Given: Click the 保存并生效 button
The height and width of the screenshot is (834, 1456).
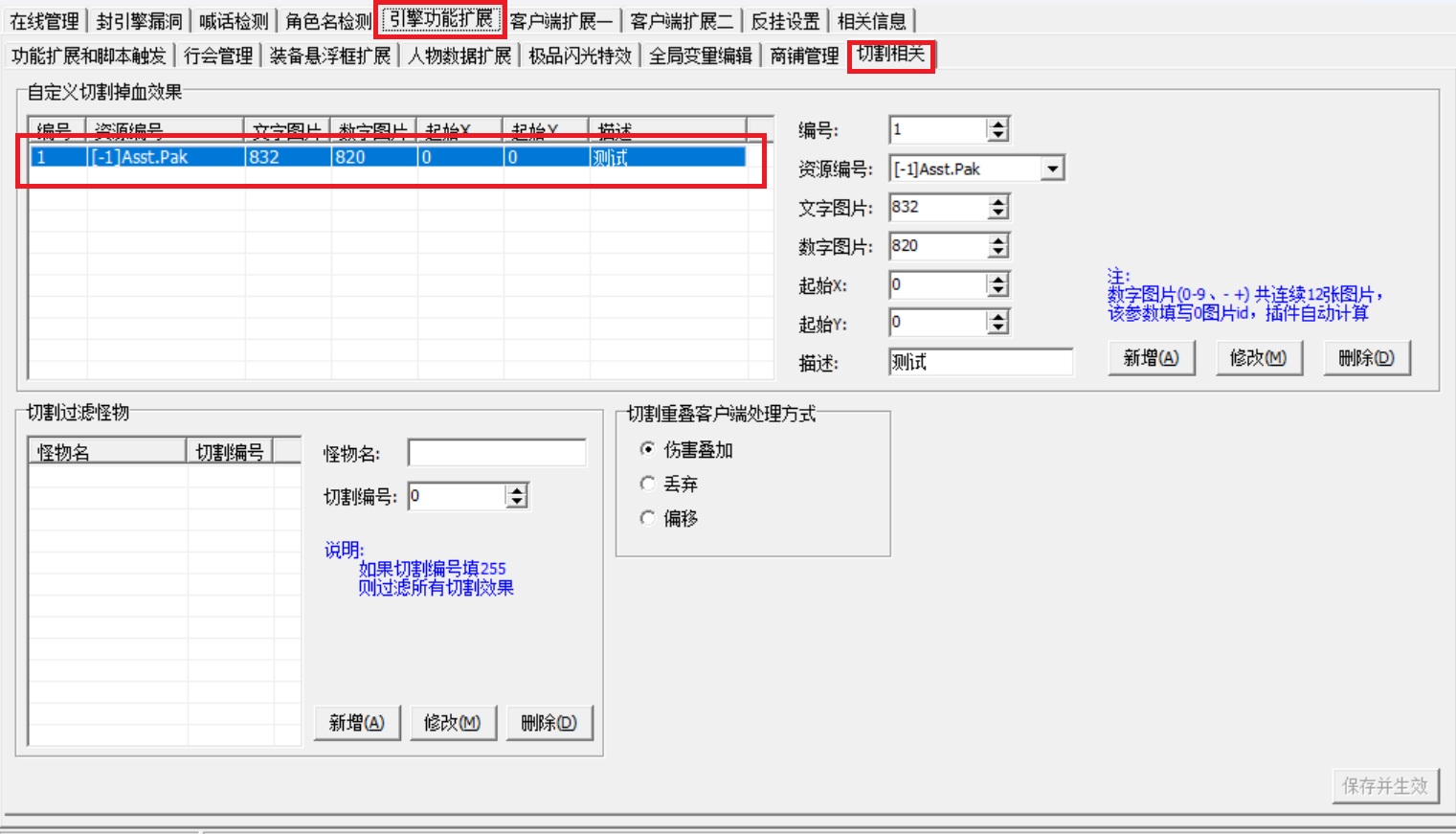Looking at the screenshot, I should click(1385, 786).
